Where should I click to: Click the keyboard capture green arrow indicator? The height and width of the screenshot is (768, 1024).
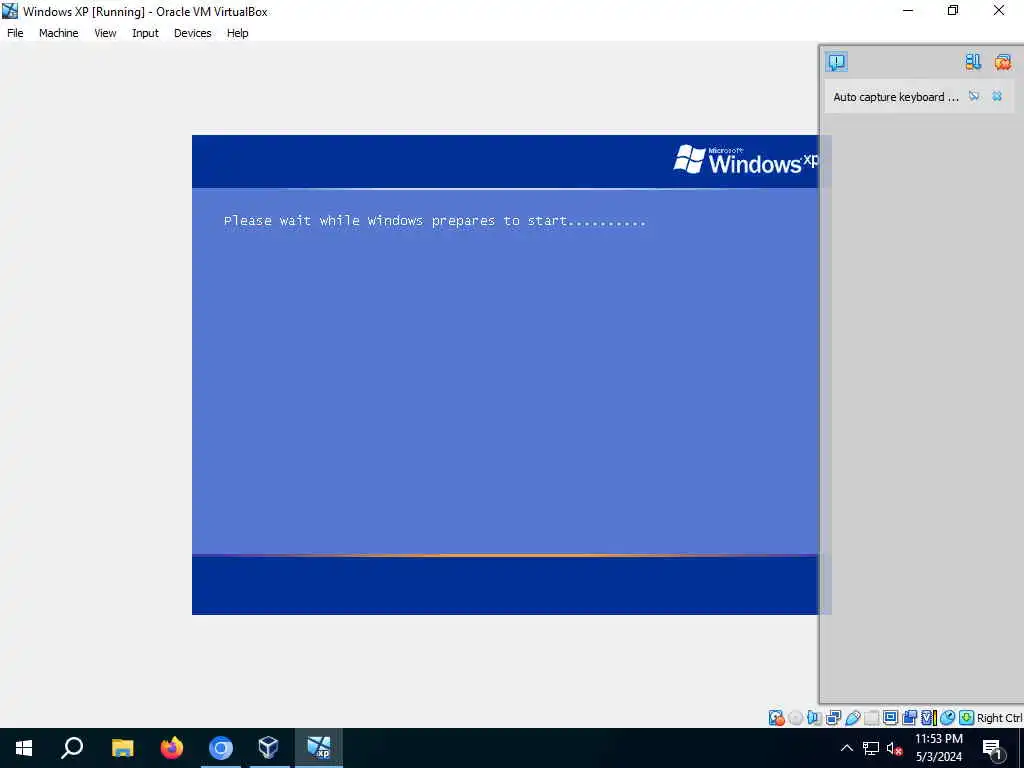(967, 718)
